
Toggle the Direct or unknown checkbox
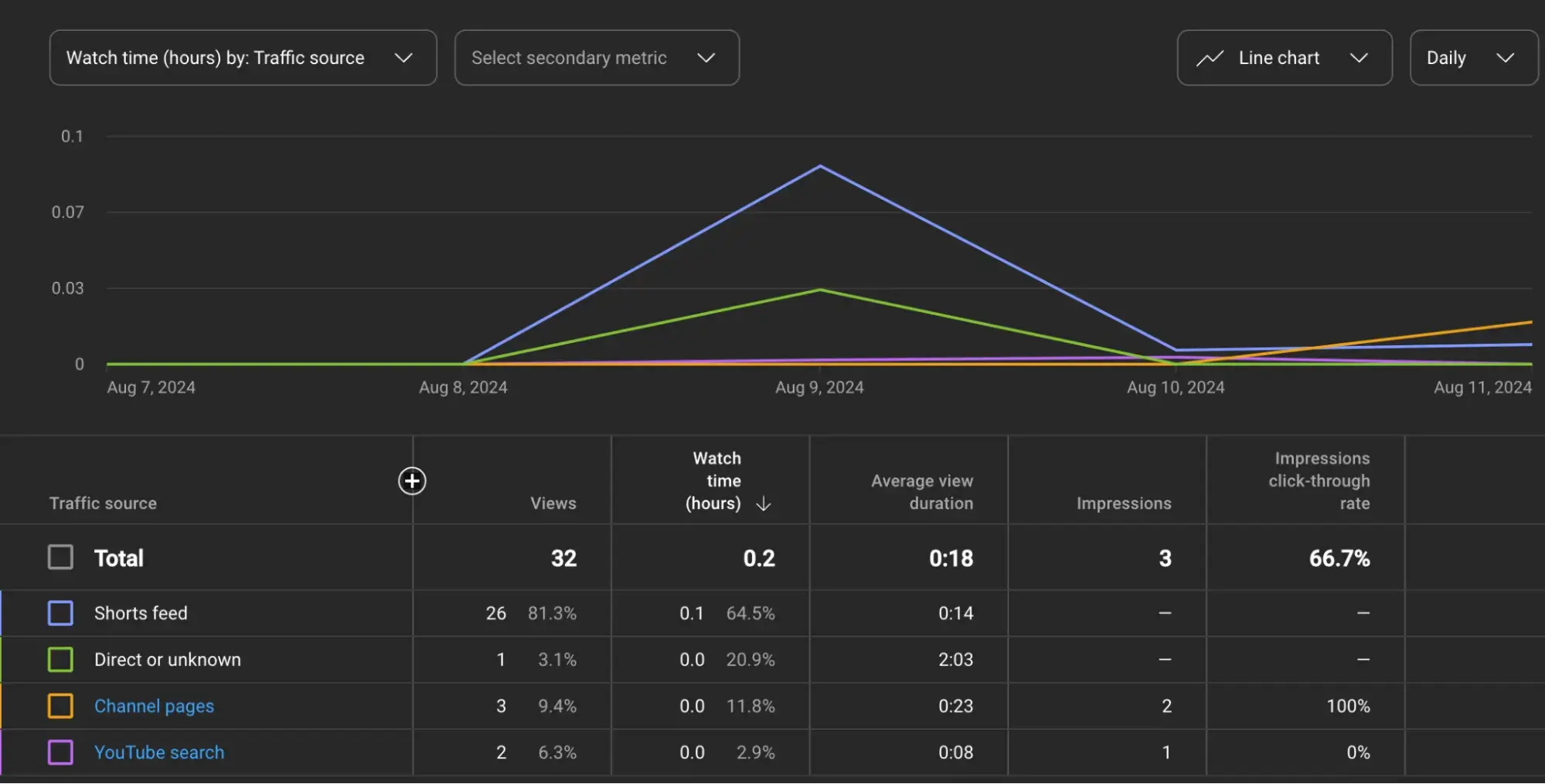tap(60, 660)
